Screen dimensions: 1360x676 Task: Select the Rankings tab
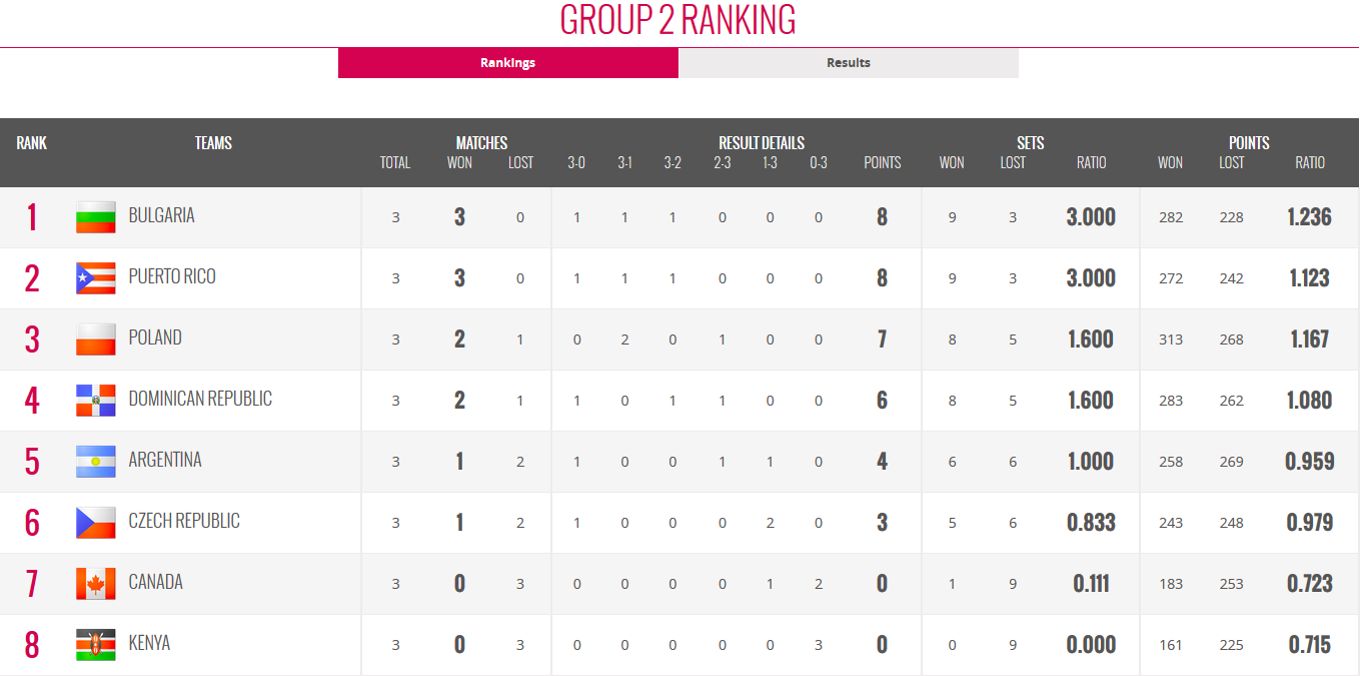click(x=508, y=62)
